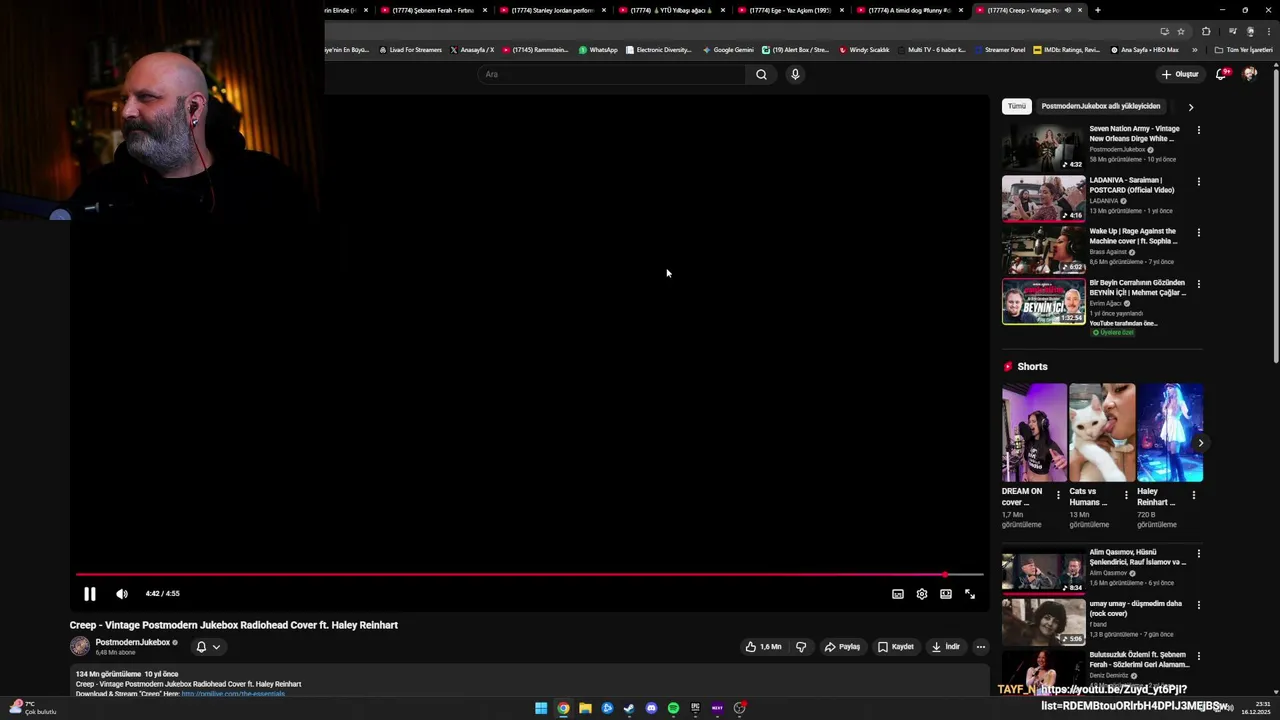Viewport: 1280px width, 720px height.
Task: Dislike the video with thumbs down
Action: (801, 647)
